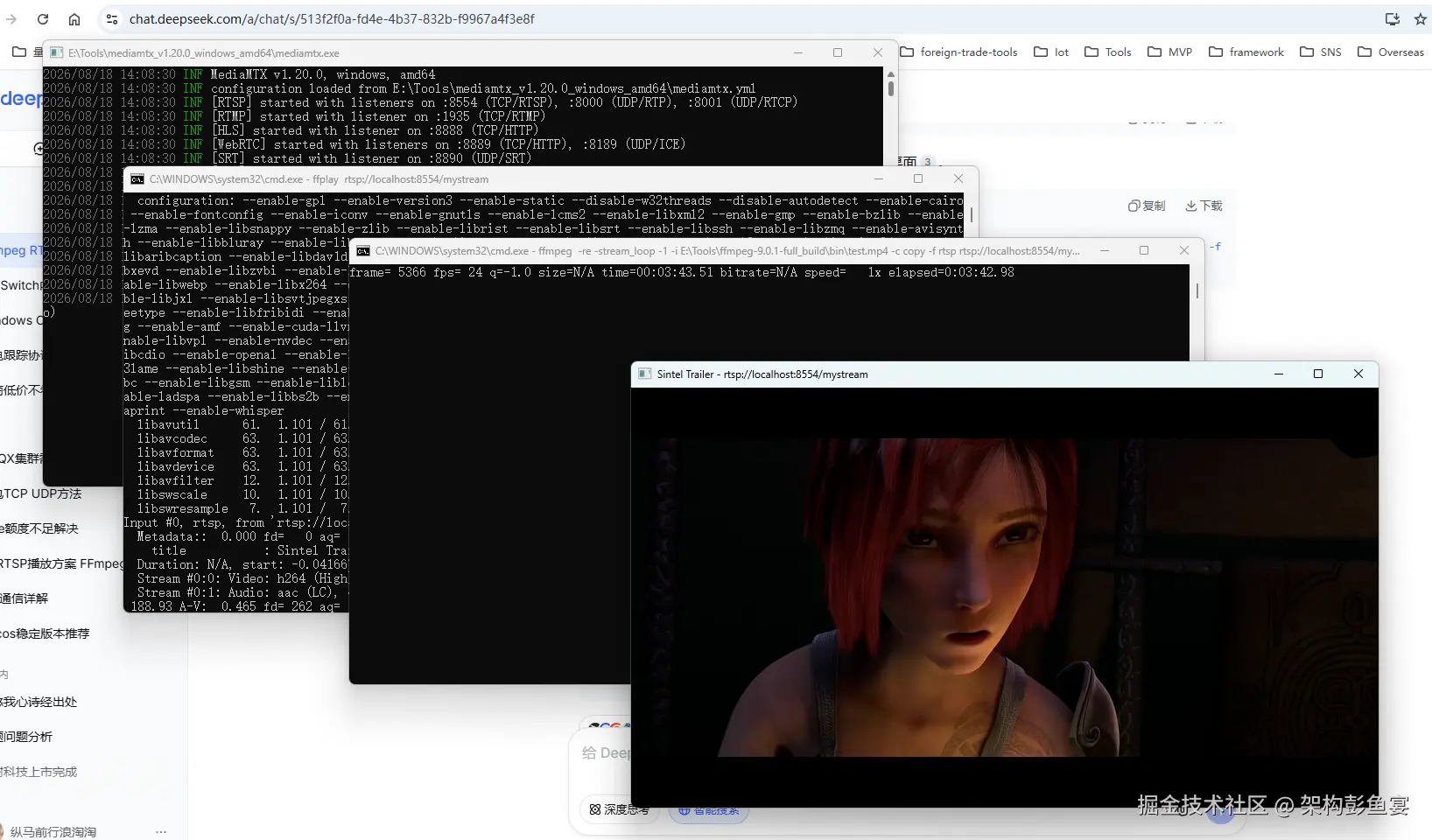This screenshot has width=1432, height=840.
Task: Minimize the mediamtx.exe console window
Action: point(798,52)
